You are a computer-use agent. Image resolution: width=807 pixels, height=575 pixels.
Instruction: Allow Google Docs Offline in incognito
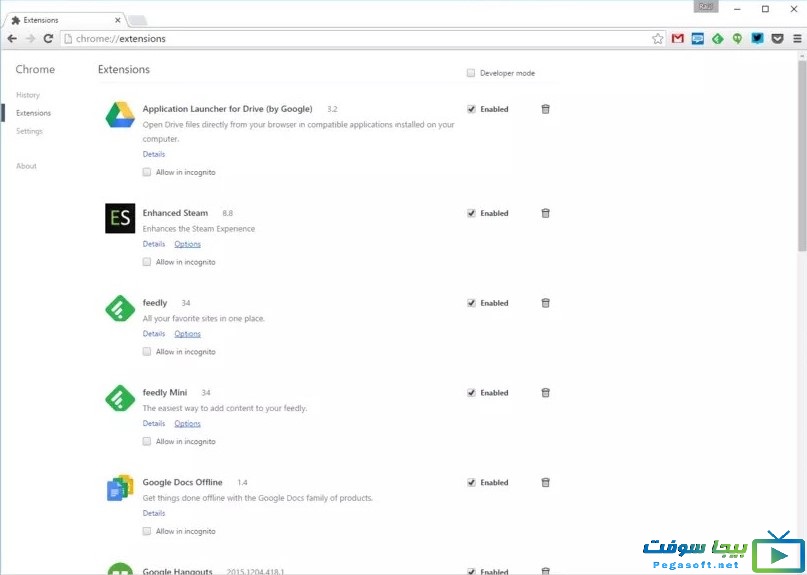[x=147, y=531]
